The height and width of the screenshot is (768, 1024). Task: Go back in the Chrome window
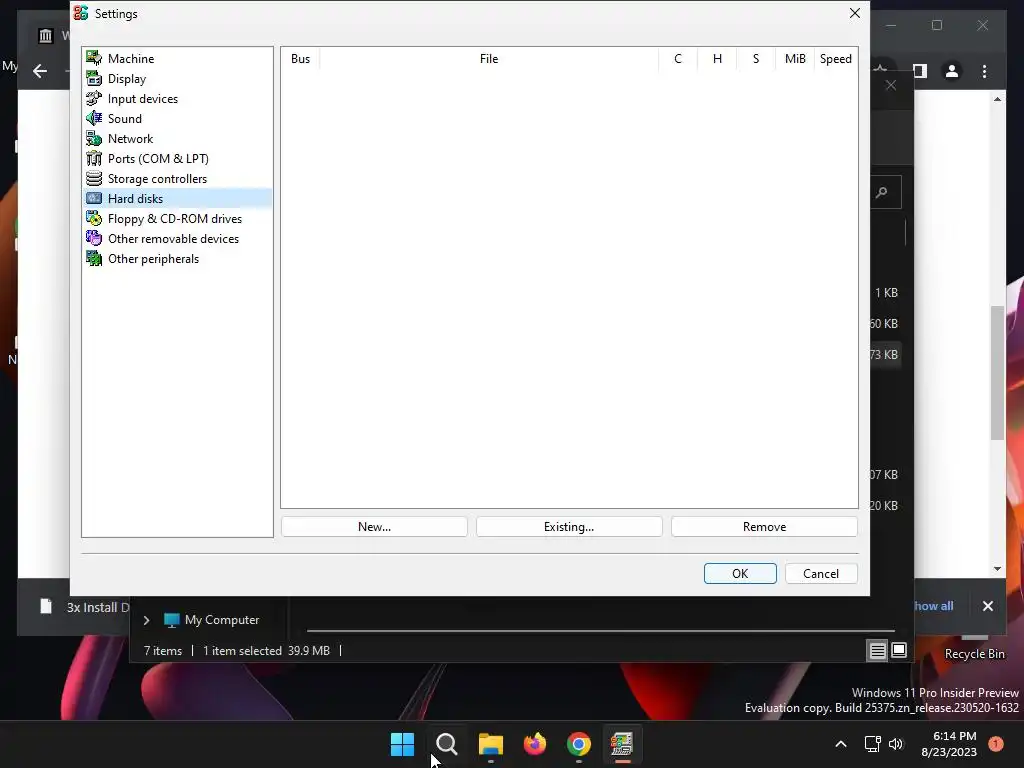40,71
